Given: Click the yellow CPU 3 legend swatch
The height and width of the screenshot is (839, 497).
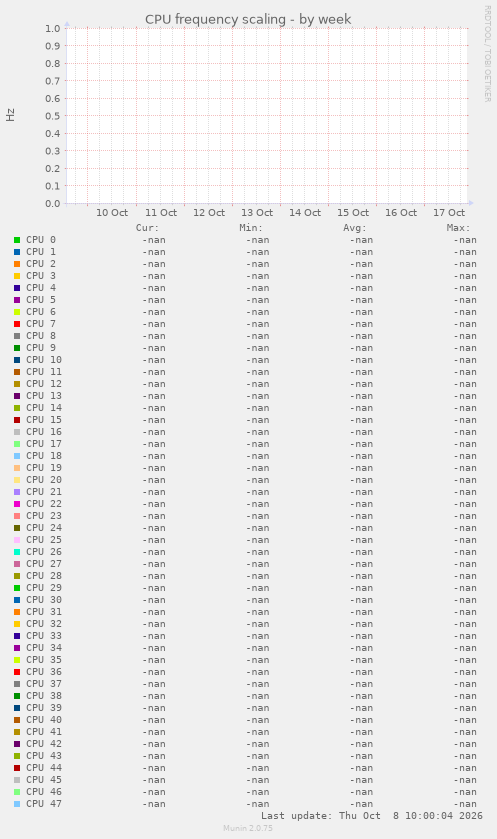Looking at the screenshot, I should (x=17, y=276).
